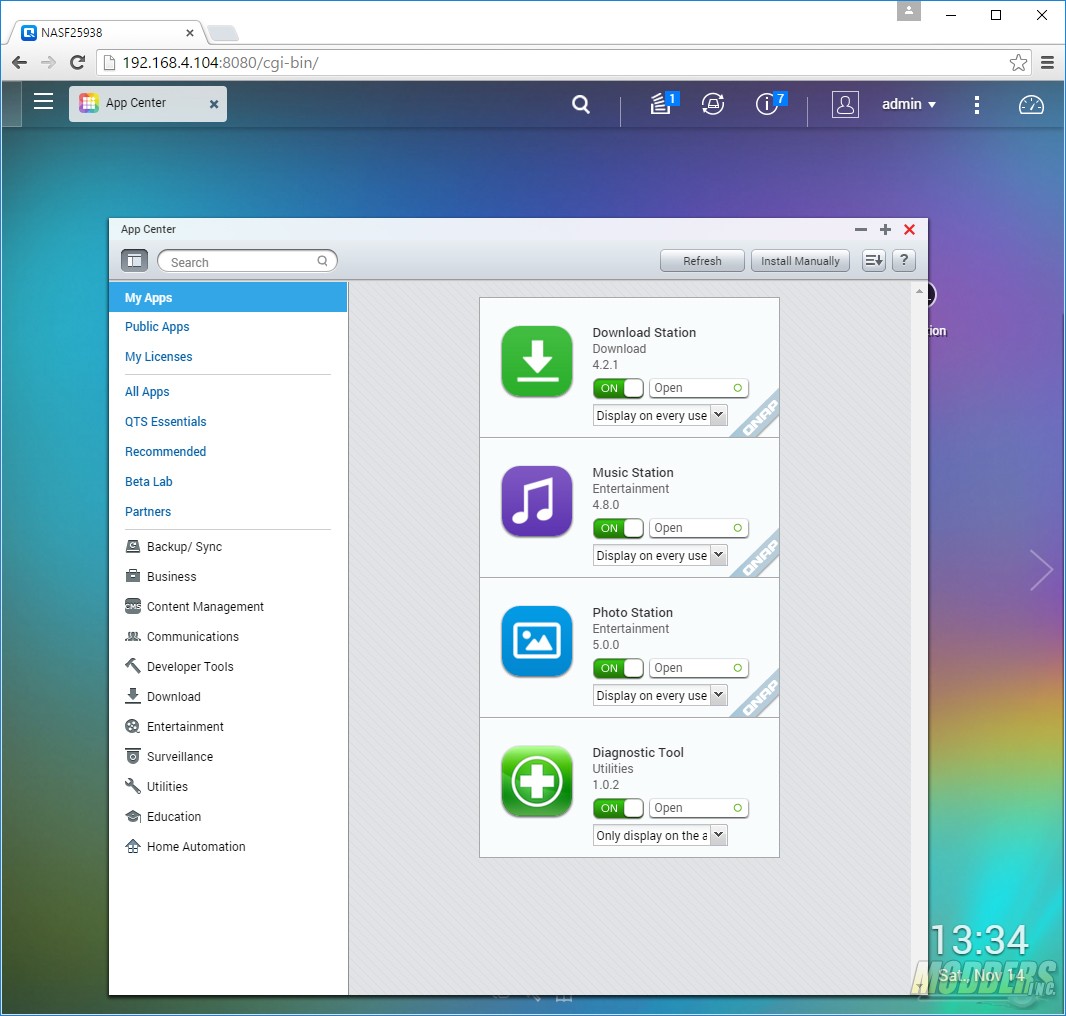Image resolution: width=1066 pixels, height=1016 pixels.
Task: Click the Music Station app icon
Action: (537, 501)
